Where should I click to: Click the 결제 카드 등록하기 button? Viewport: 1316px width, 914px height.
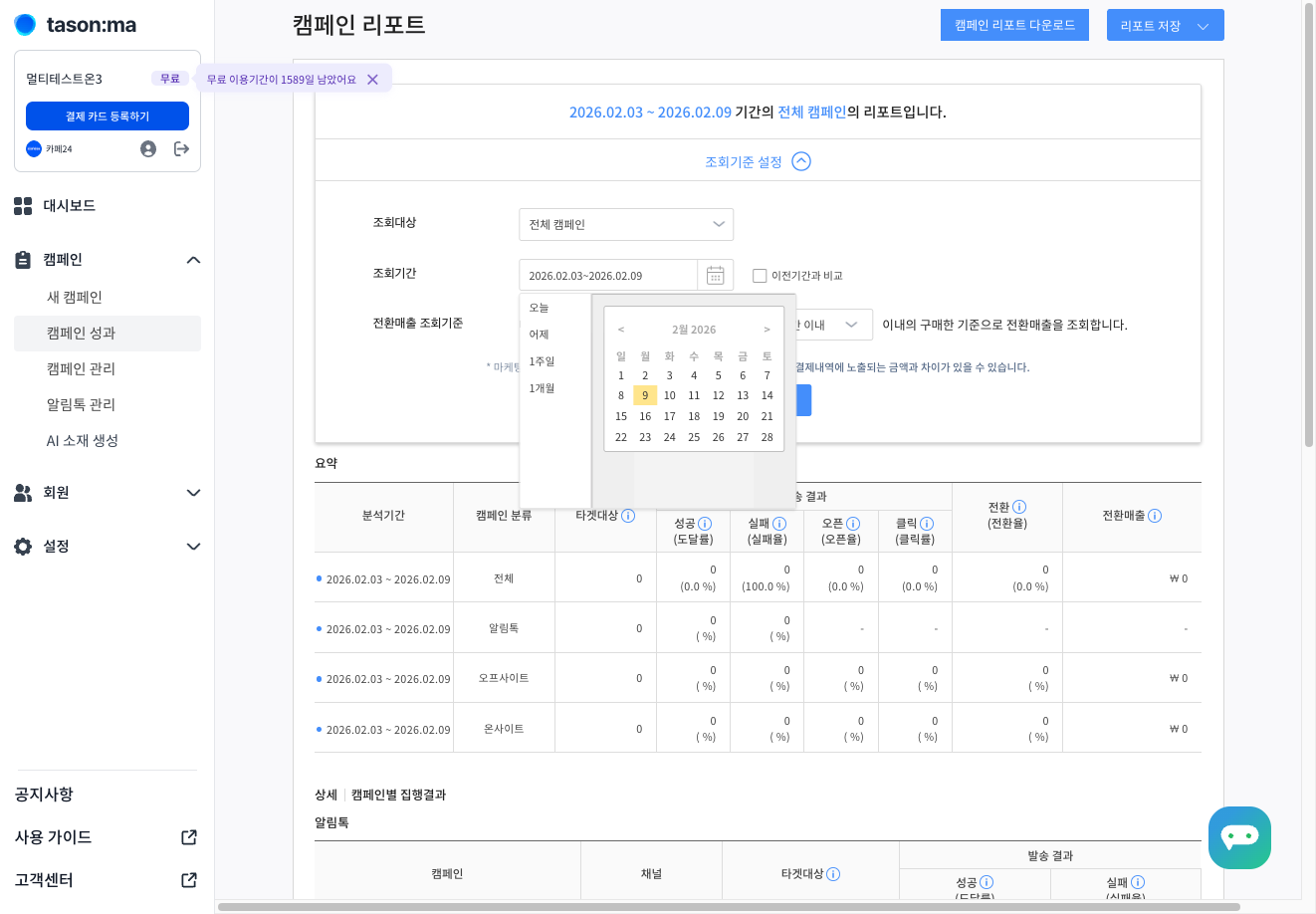click(x=108, y=115)
